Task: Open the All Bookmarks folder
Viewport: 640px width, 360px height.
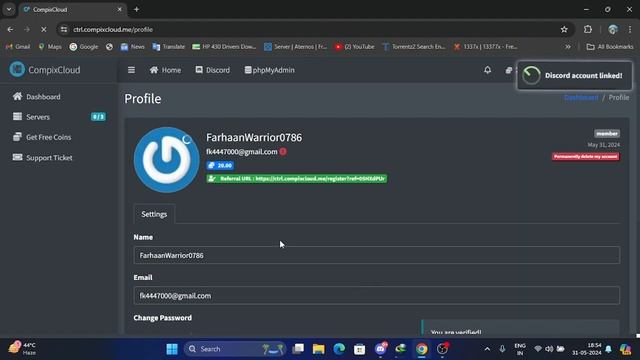Action: (610, 47)
